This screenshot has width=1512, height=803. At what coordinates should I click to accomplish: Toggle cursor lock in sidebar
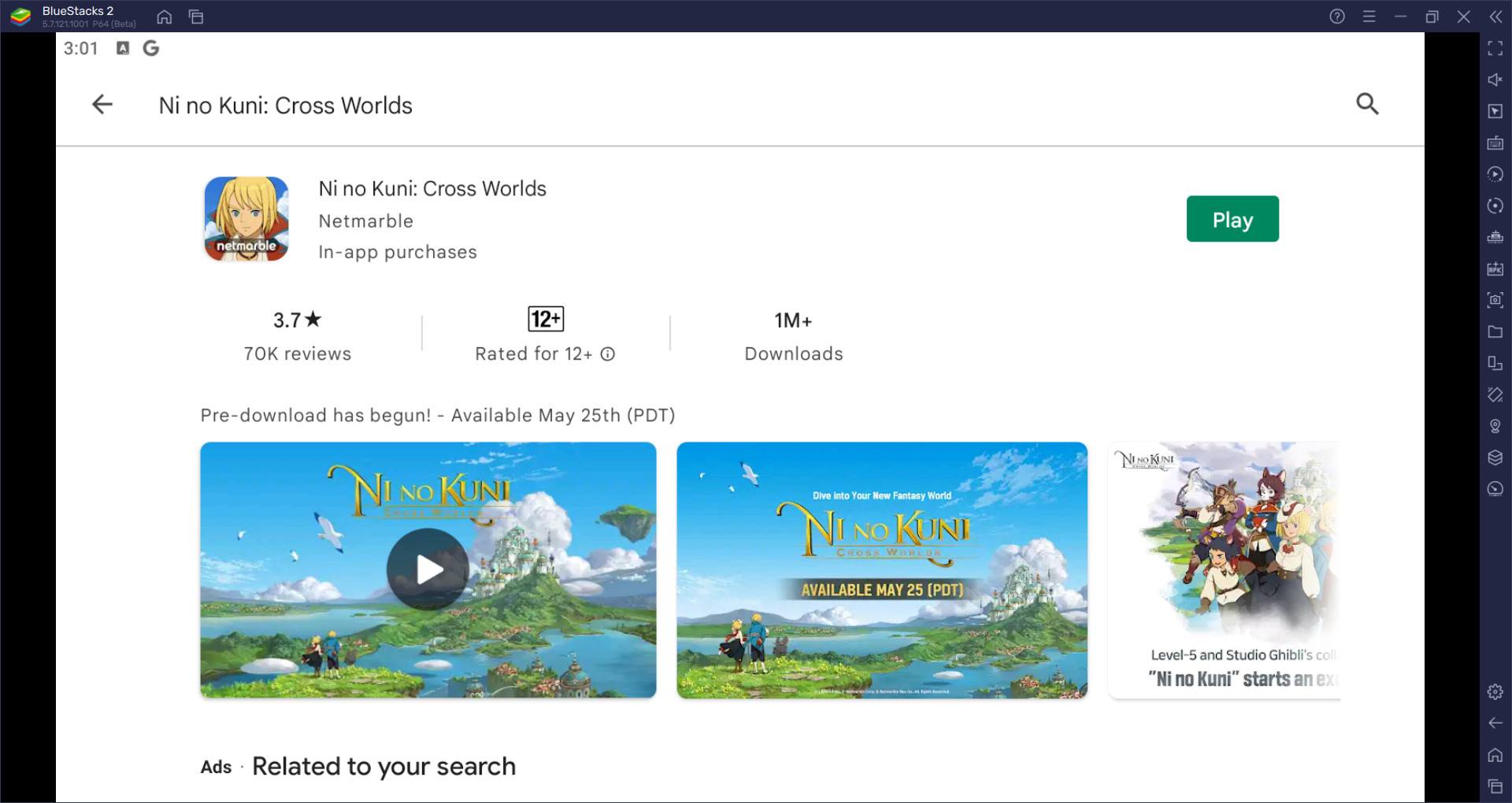tap(1495, 111)
